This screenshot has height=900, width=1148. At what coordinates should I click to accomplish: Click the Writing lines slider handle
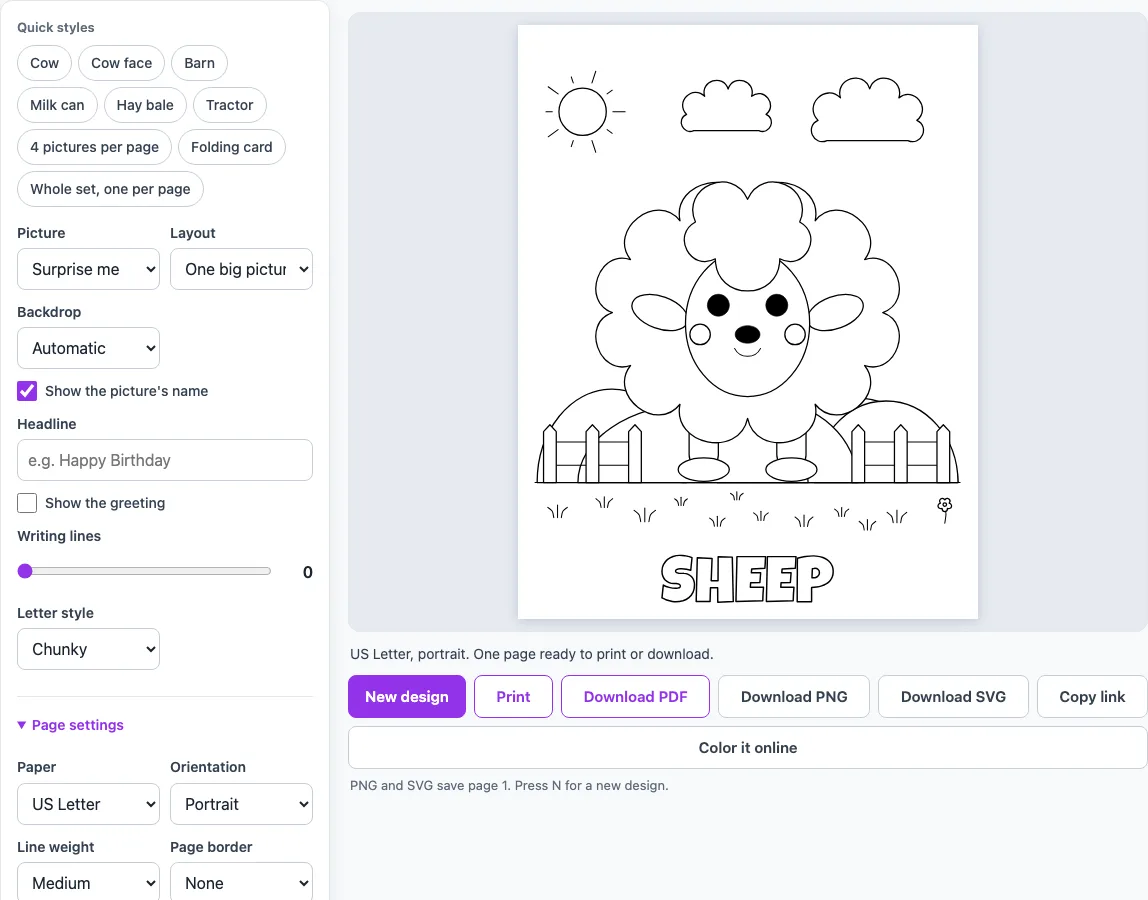(25, 571)
